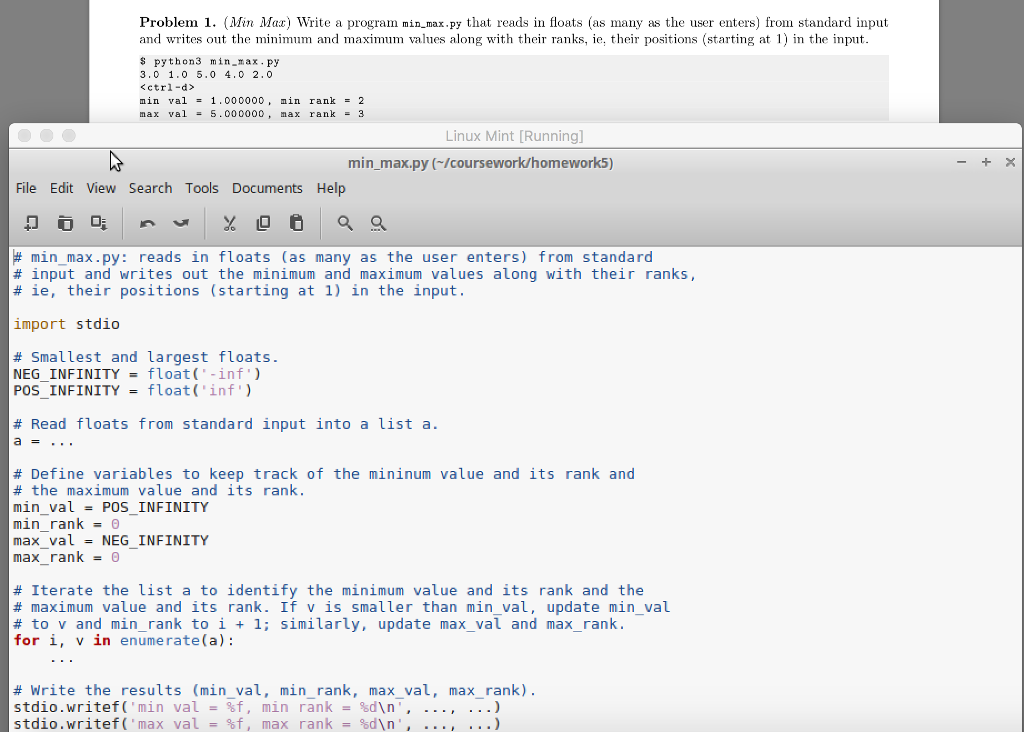Screen dimensions: 1024x732
Task: Click stdio.writef 'max val' line
Action: (x=257, y=724)
